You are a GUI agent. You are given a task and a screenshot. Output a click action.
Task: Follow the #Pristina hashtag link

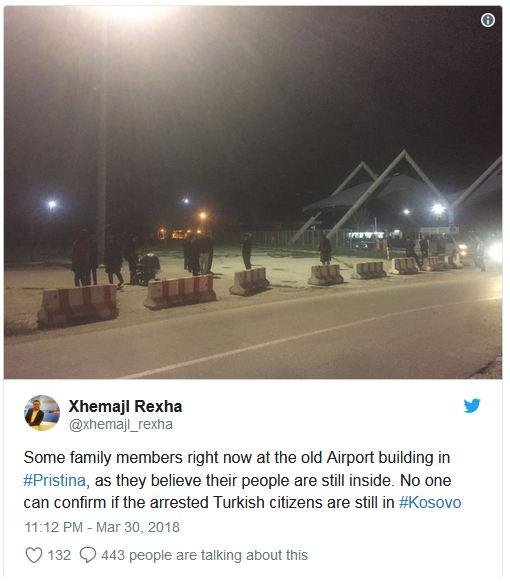point(55,480)
